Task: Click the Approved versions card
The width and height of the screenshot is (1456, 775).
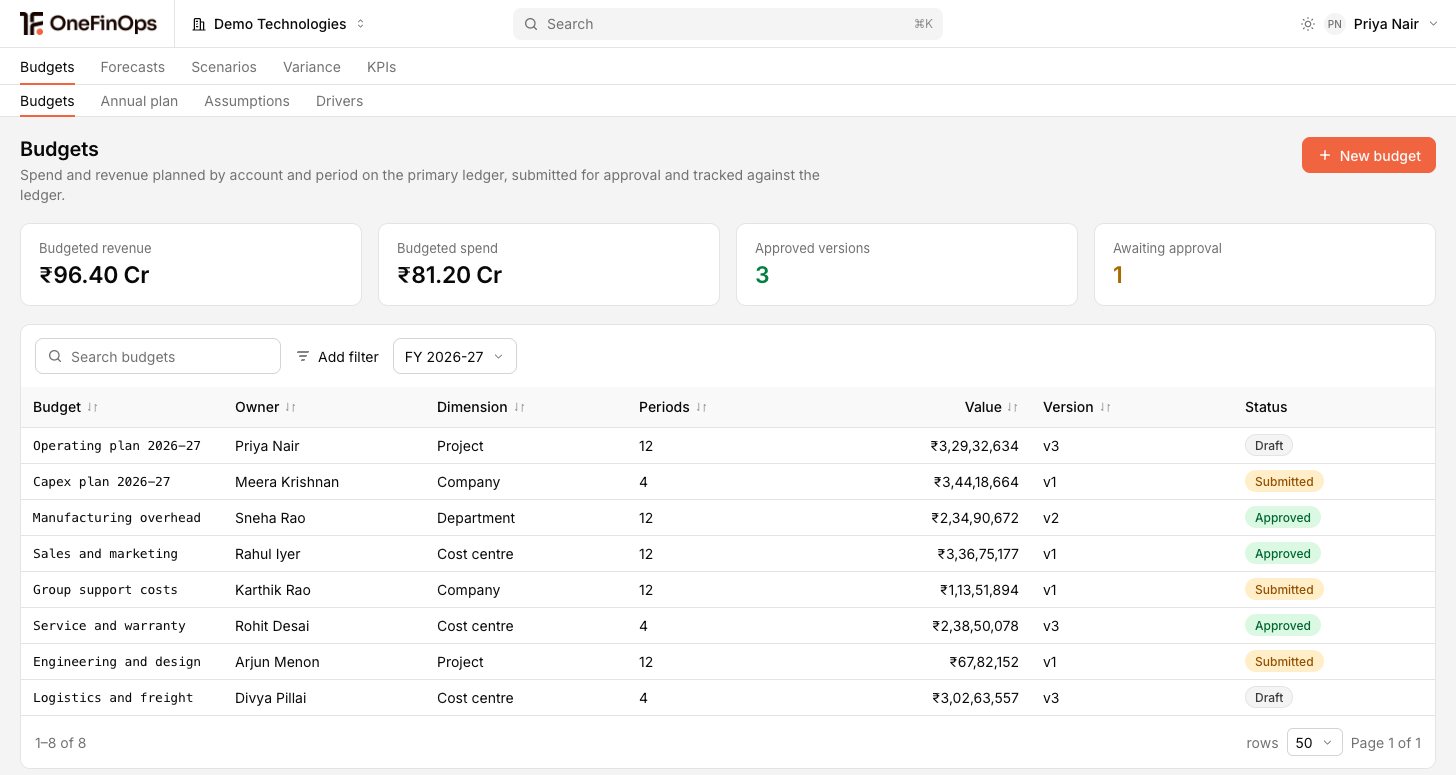Action: [x=907, y=264]
